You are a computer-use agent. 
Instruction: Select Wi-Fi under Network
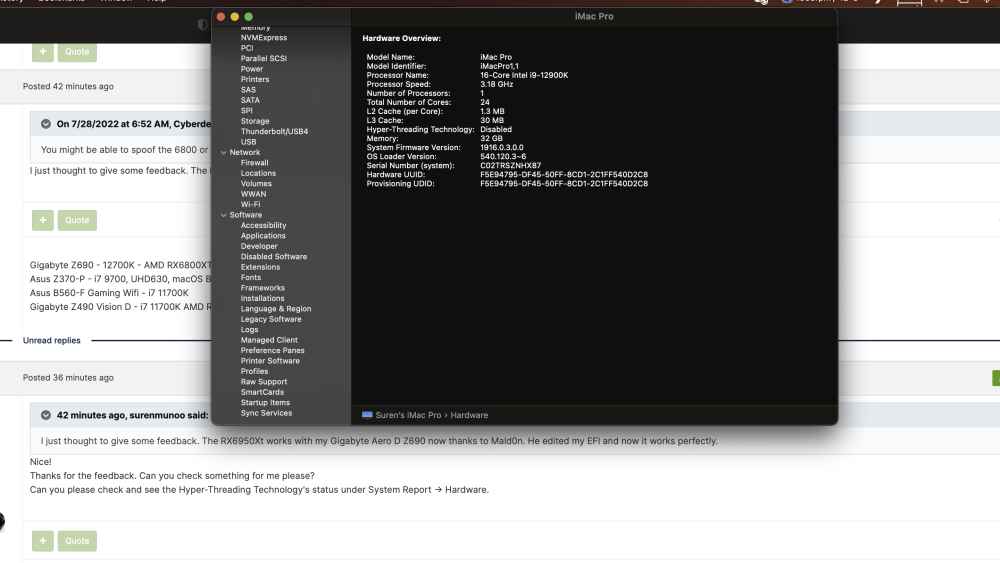(x=250, y=205)
